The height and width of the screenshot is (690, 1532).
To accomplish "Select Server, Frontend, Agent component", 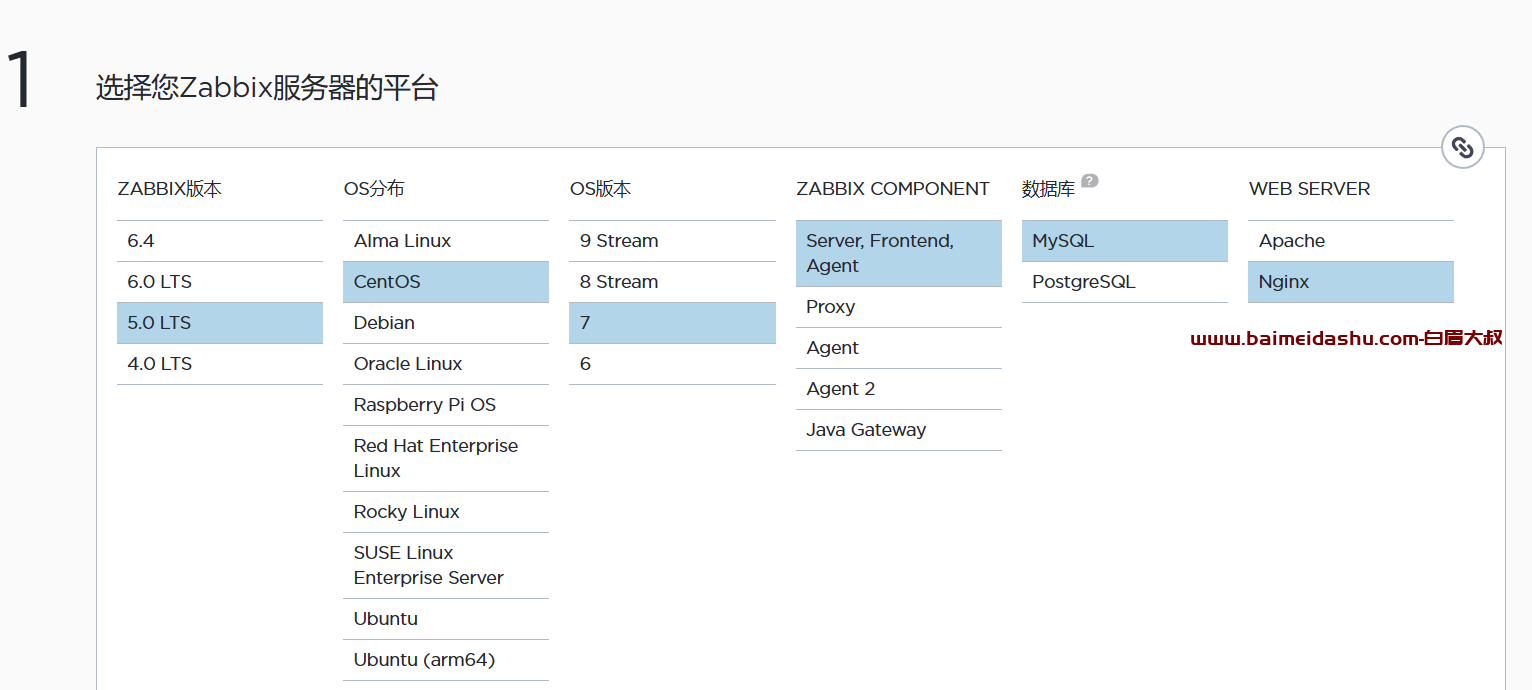I will [x=899, y=253].
